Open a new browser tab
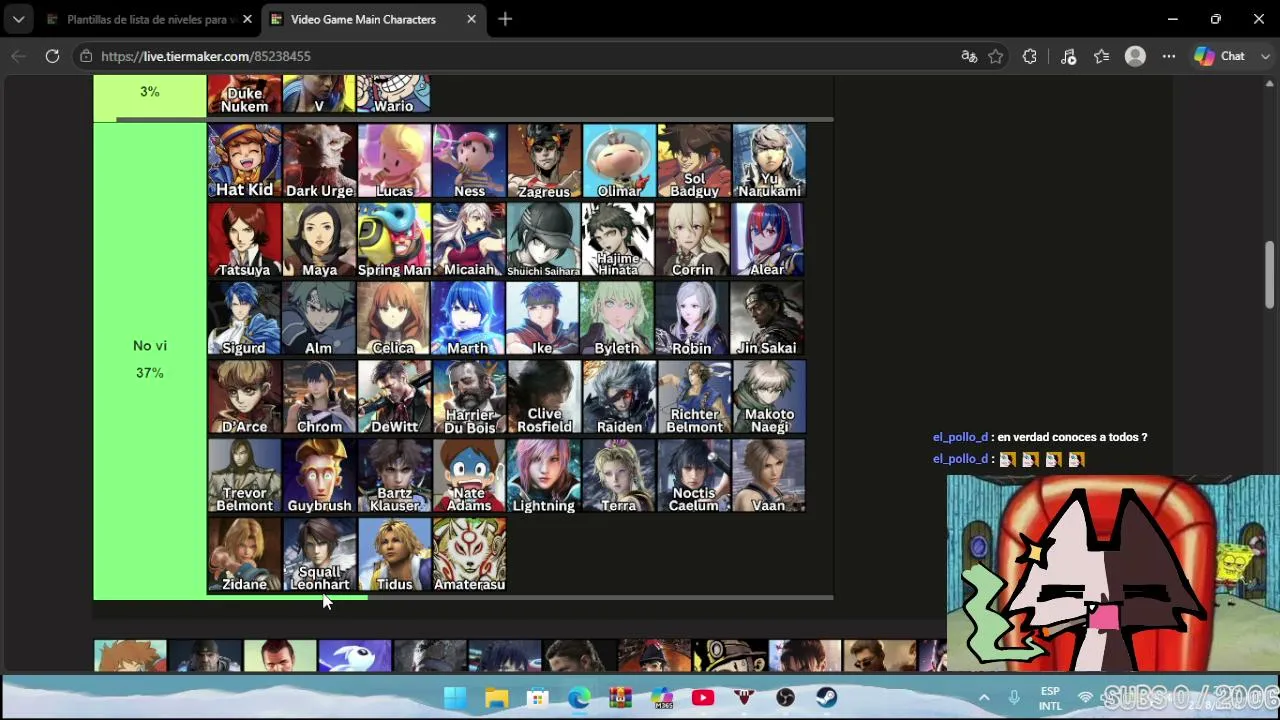This screenshot has height=720, width=1280. pos(505,19)
